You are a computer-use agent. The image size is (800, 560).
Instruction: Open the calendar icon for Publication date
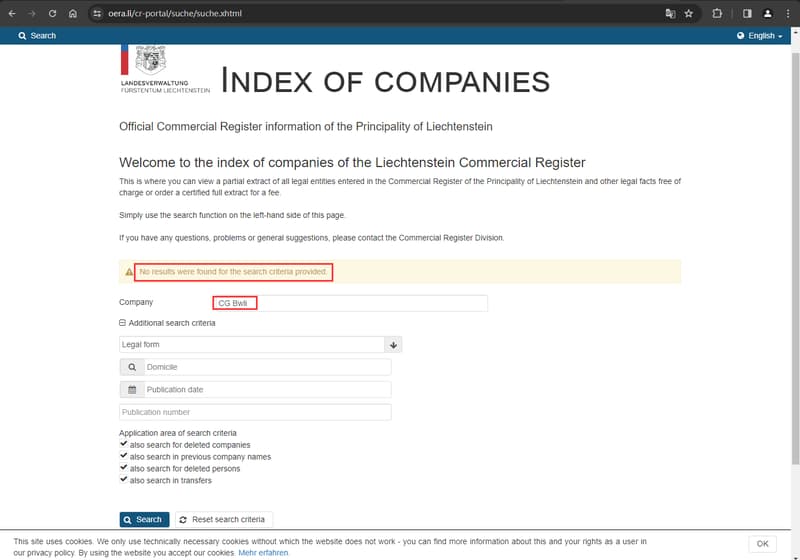[x=132, y=390]
